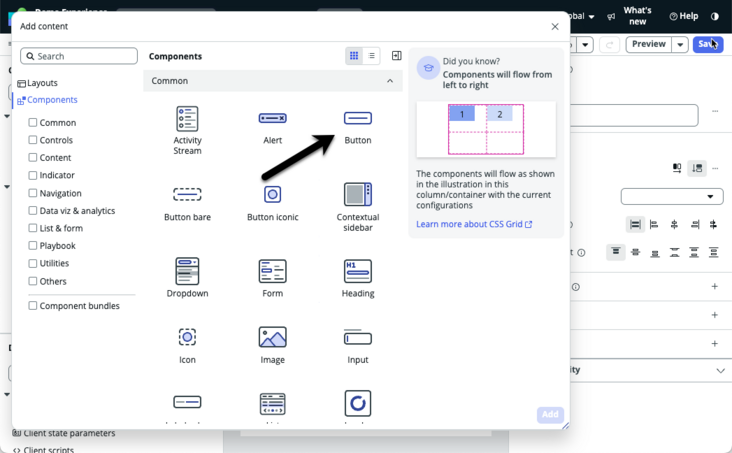
Task: Click the Preview button
Action: (x=648, y=44)
